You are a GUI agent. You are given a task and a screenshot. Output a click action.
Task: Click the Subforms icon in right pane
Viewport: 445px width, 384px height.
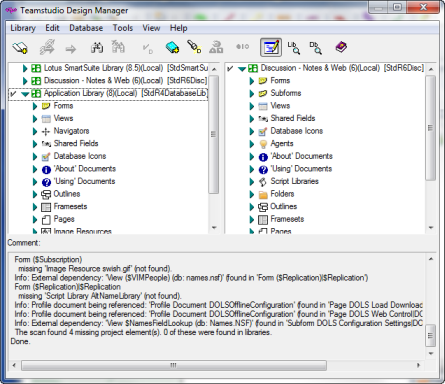tap(263, 93)
